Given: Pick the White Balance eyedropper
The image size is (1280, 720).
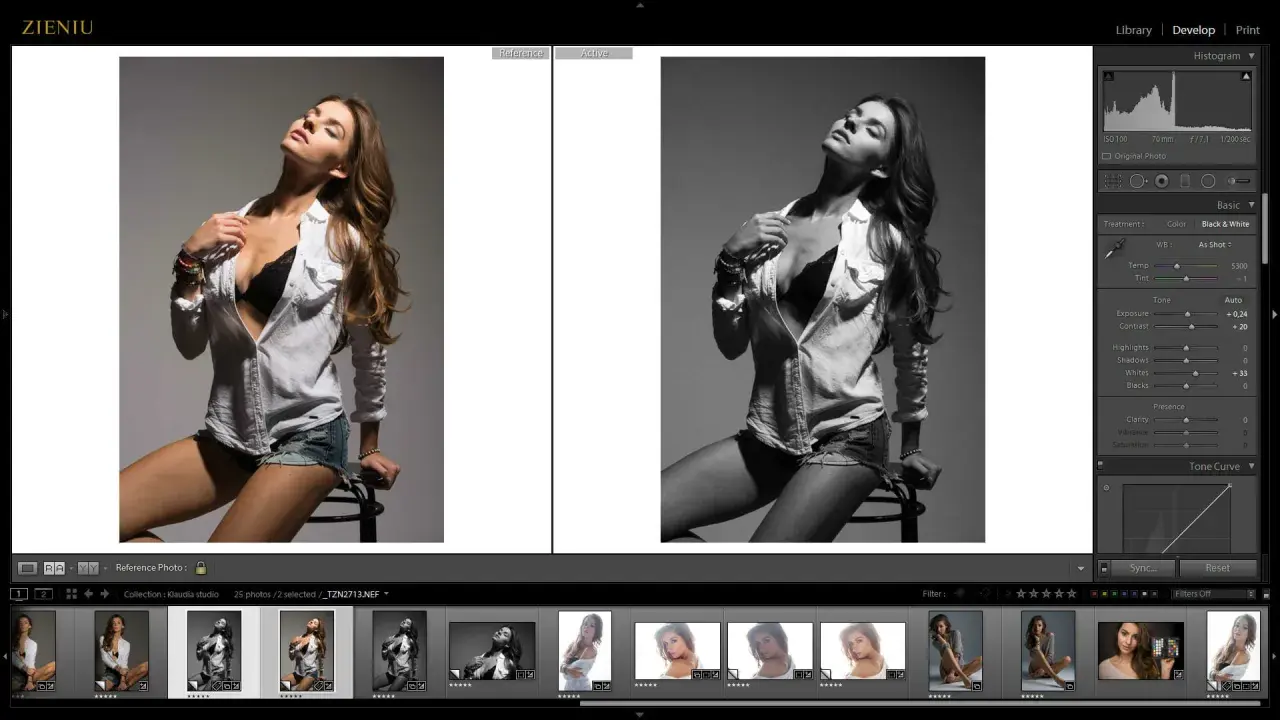Looking at the screenshot, I should pyautogui.click(x=1114, y=250).
